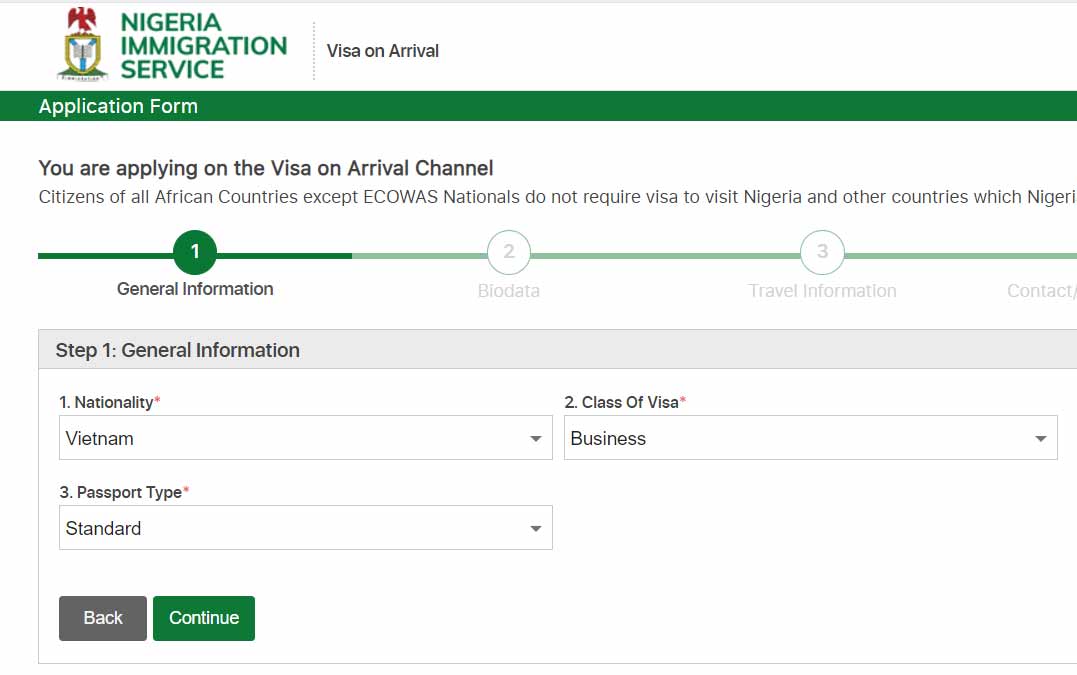Click the Biodata step label
Image resolution: width=1077 pixels, height=675 pixels.
(509, 291)
